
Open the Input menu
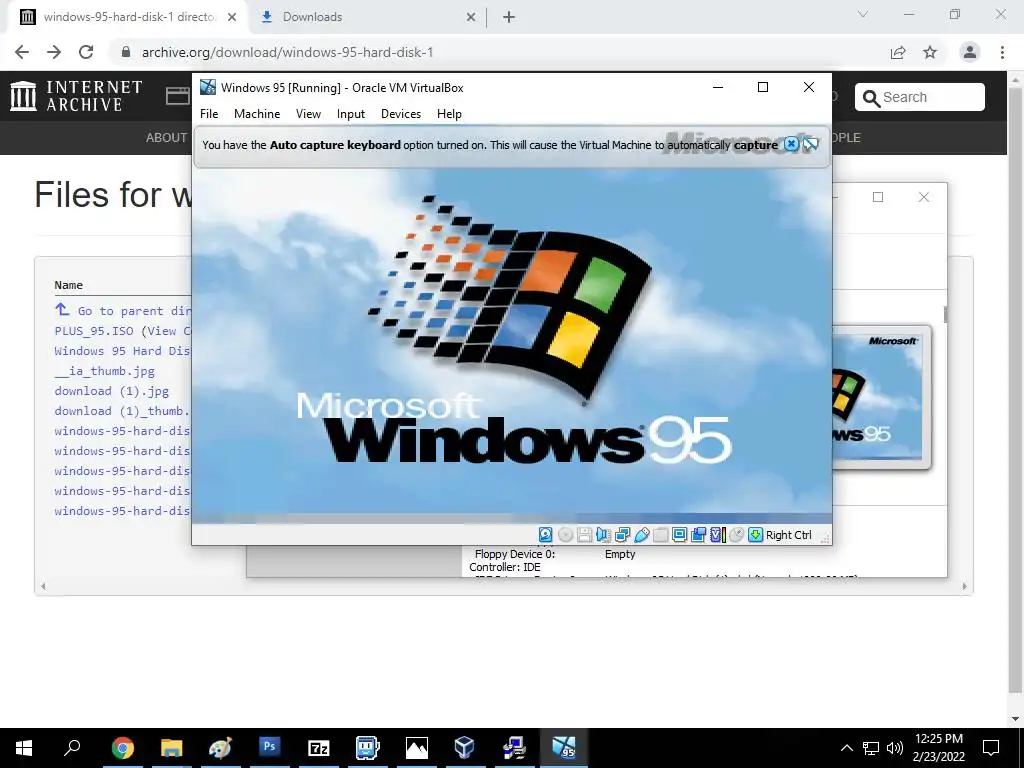tap(351, 114)
